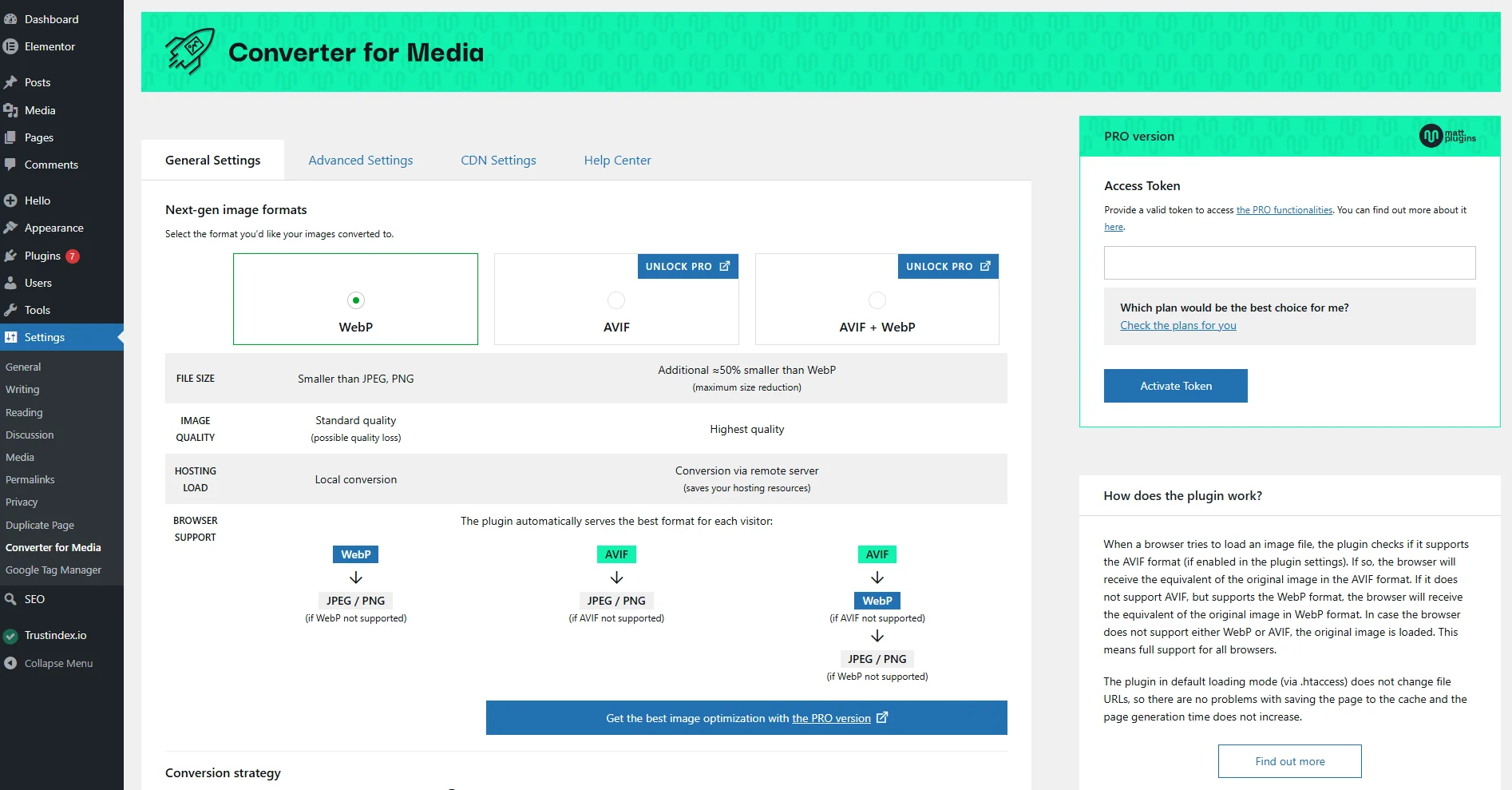Click external link icon beside the PRO version
This screenshot has width=1512, height=790.
(x=882, y=717)
